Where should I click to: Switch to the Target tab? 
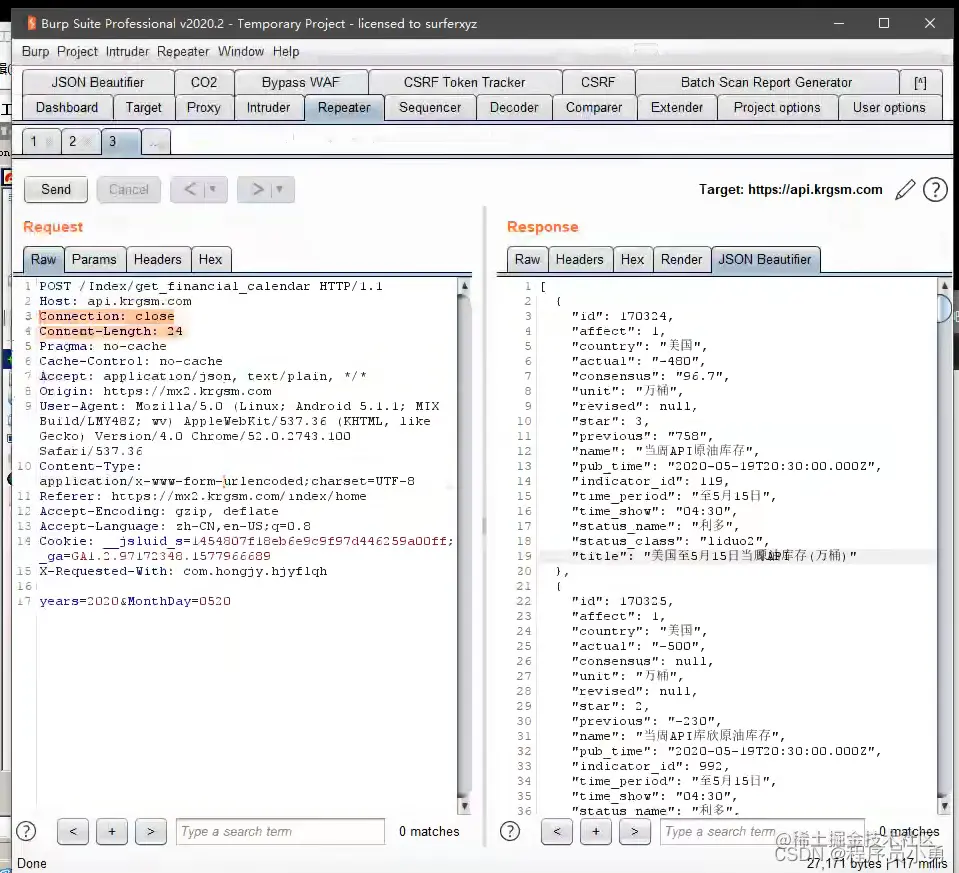pos(144,108)
